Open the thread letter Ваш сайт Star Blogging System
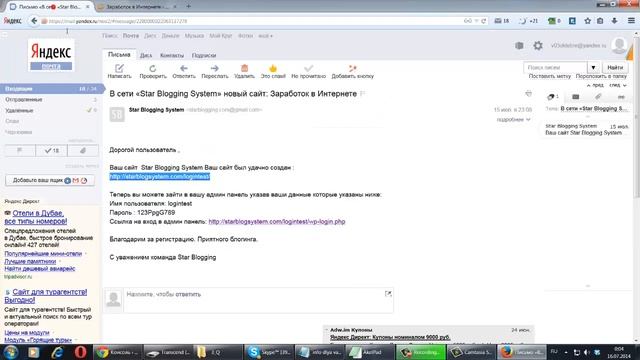The height and width of the screenshot is (360, 640). pyautogui.click(x=586, y=129)
